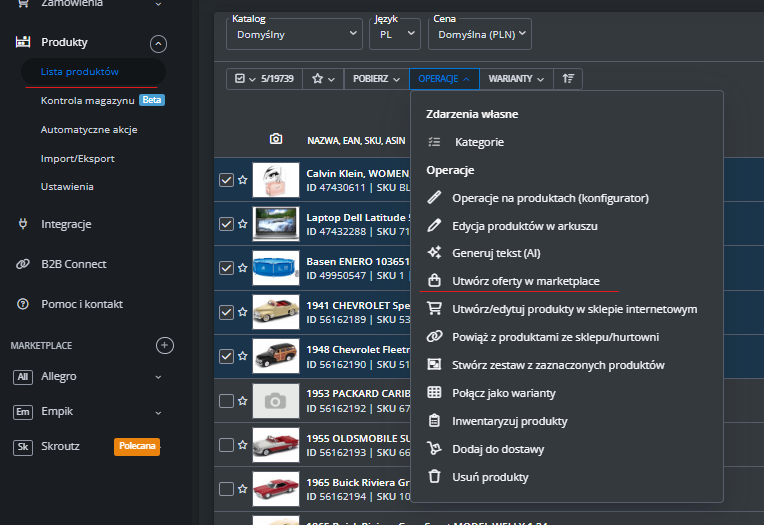
Task: Open the Cena price dropdown
Action: click(480, 34)
